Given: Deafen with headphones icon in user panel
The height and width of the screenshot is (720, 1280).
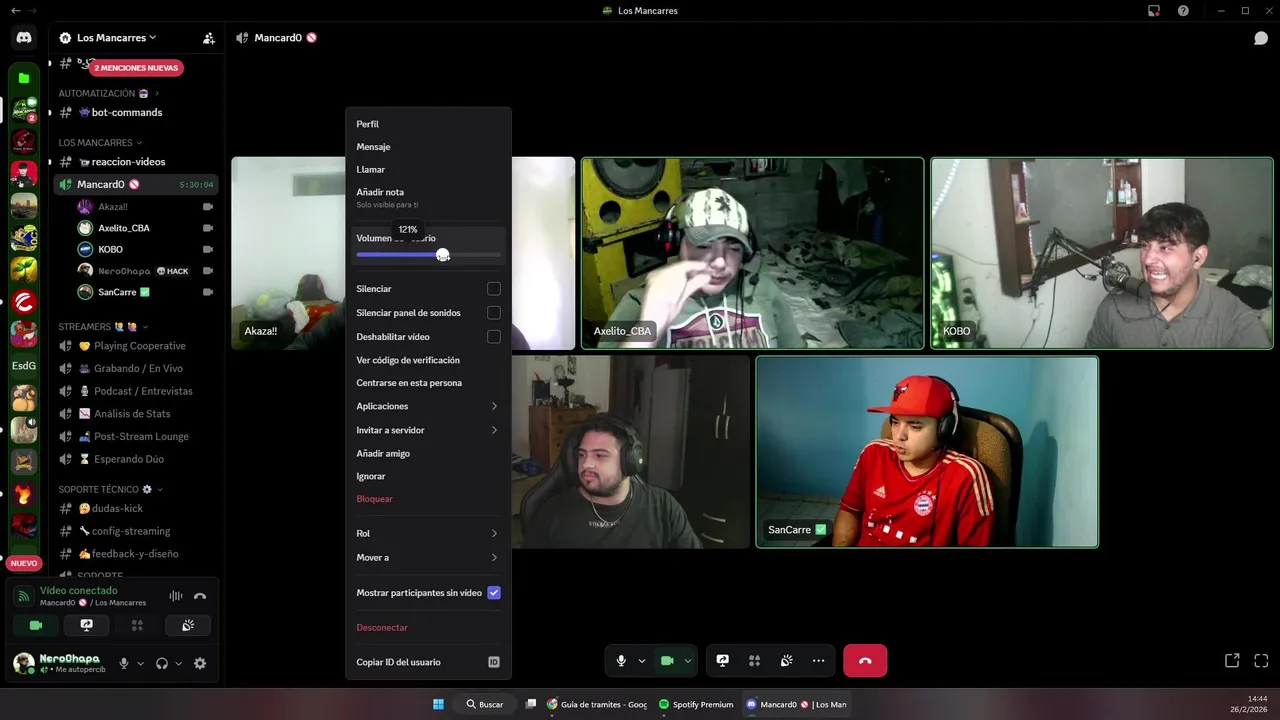Looking at the screenshot, I should 162,663.
